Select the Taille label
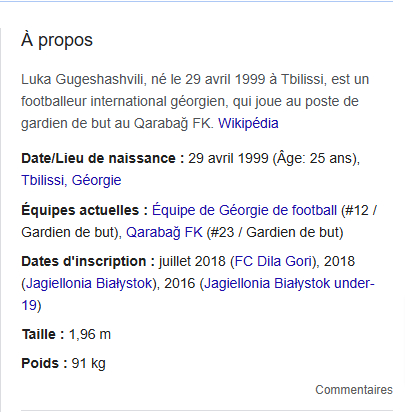The width and height of the screenshot is (405, 412). [x=43, y=334]
